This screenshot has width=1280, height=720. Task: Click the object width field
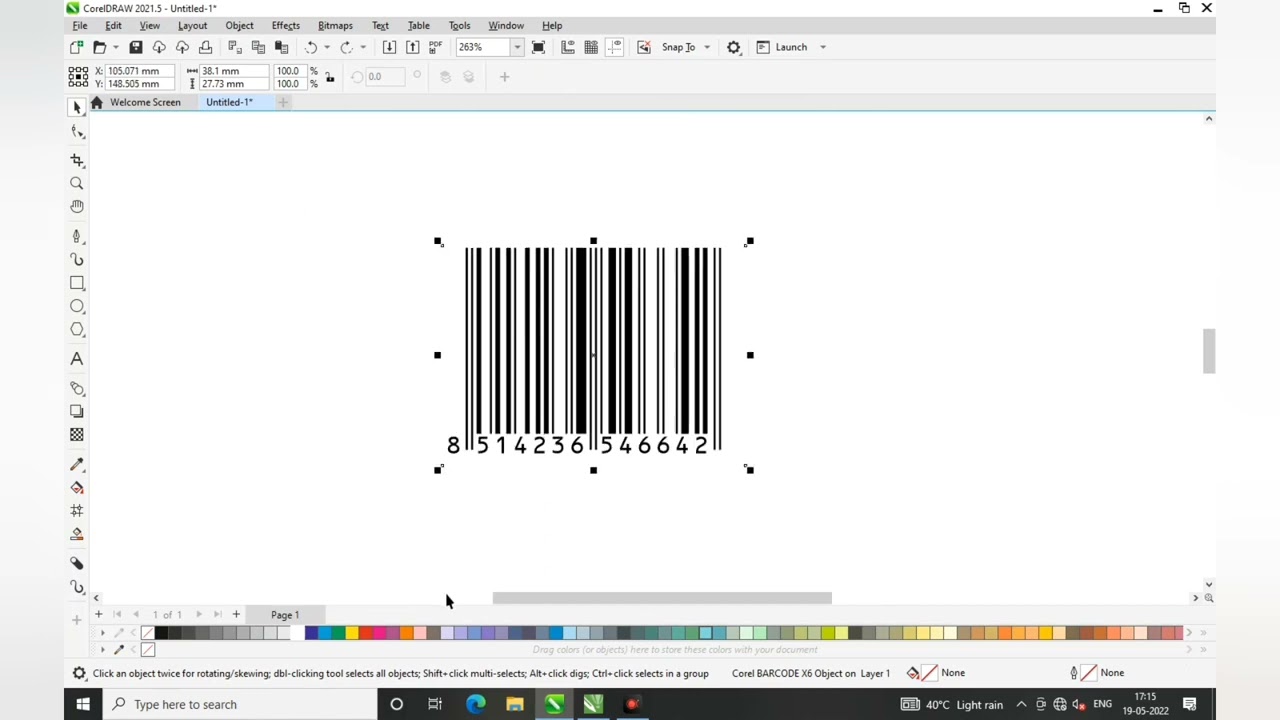pos(233,71)
